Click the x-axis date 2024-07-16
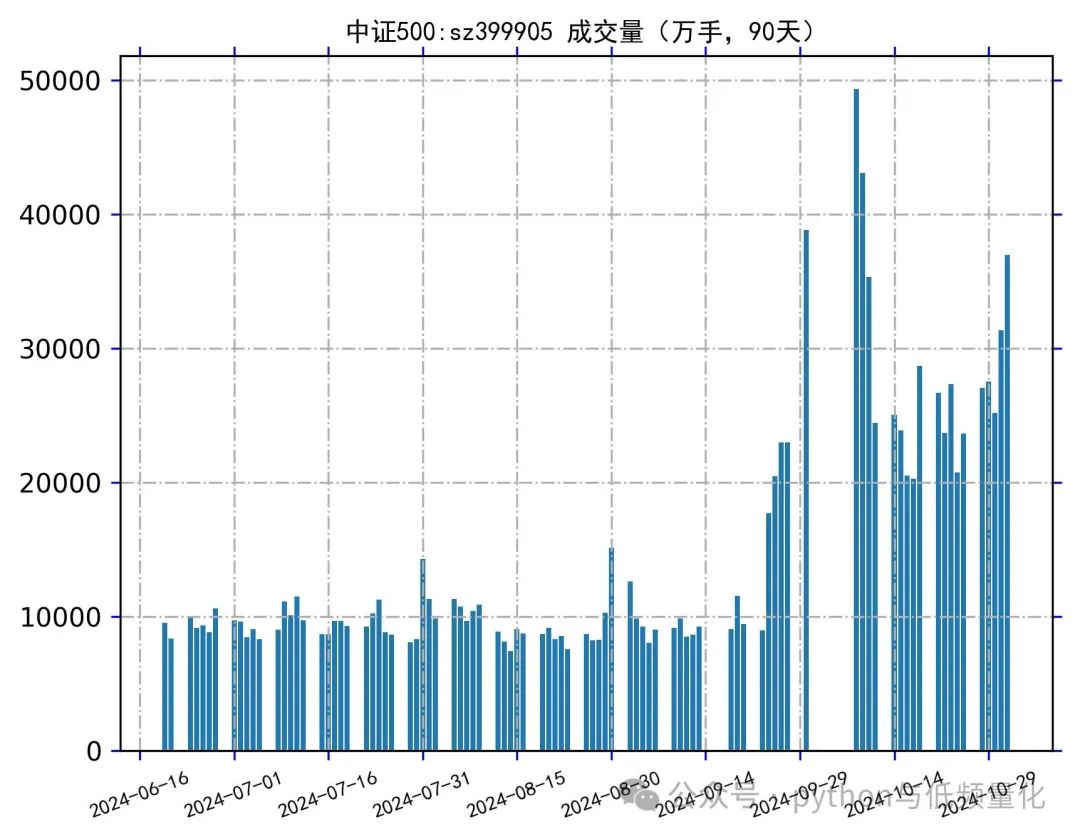The height and width of the screenshot is (839, 1080). point(328,794)
